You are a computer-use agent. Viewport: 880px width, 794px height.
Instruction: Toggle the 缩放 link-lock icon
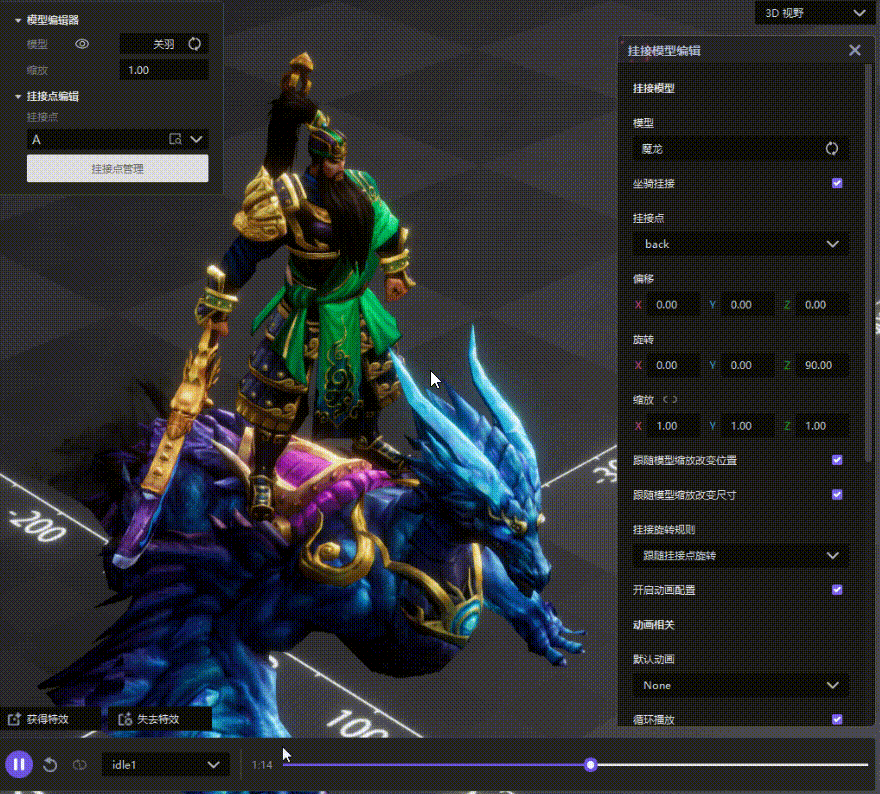(x=670, y=400)
